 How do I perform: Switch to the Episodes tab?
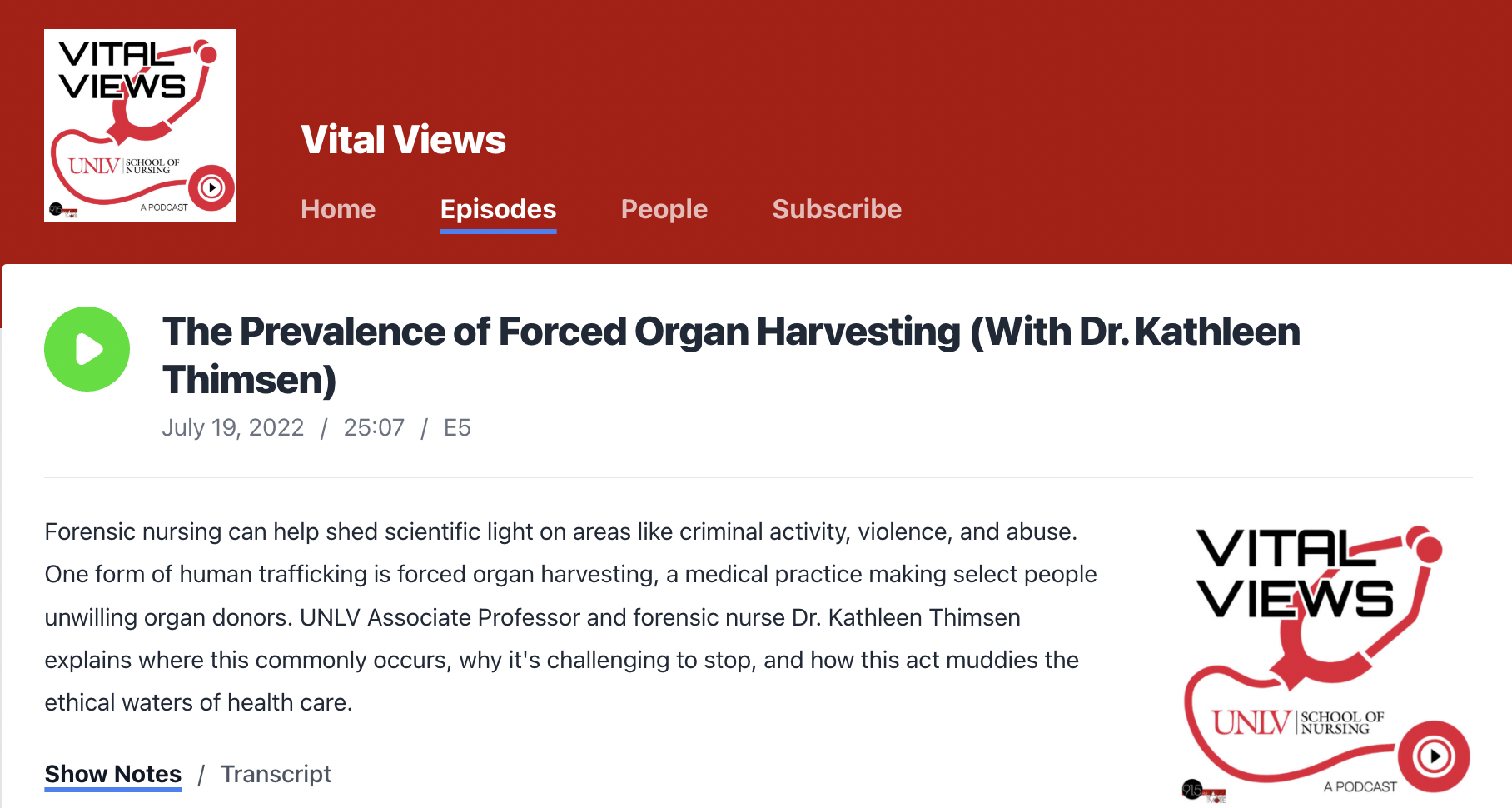tap(497, 209)
